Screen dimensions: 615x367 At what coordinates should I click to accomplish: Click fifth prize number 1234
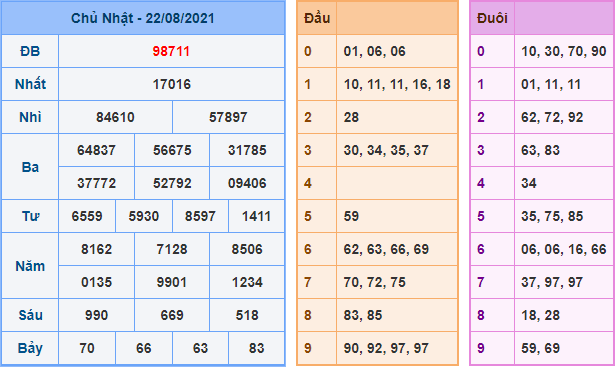pos(247,282)
